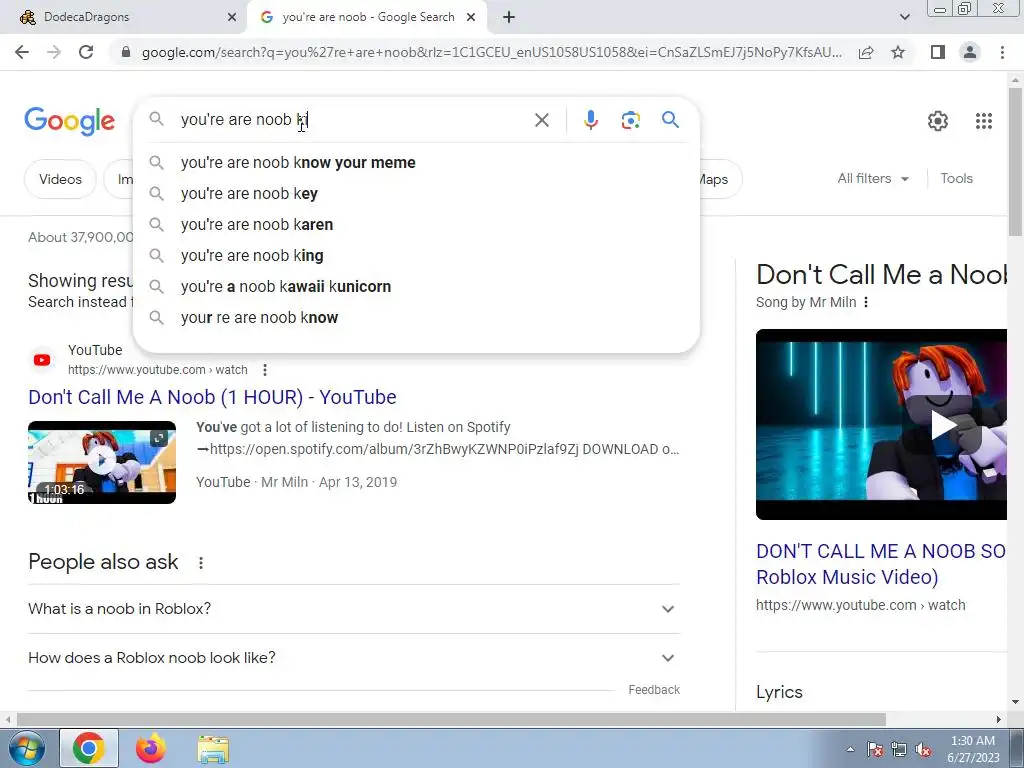This screenshot has width=1024, height=768.
Task: Search by image with Lens icon
Action: pos(630,120)
